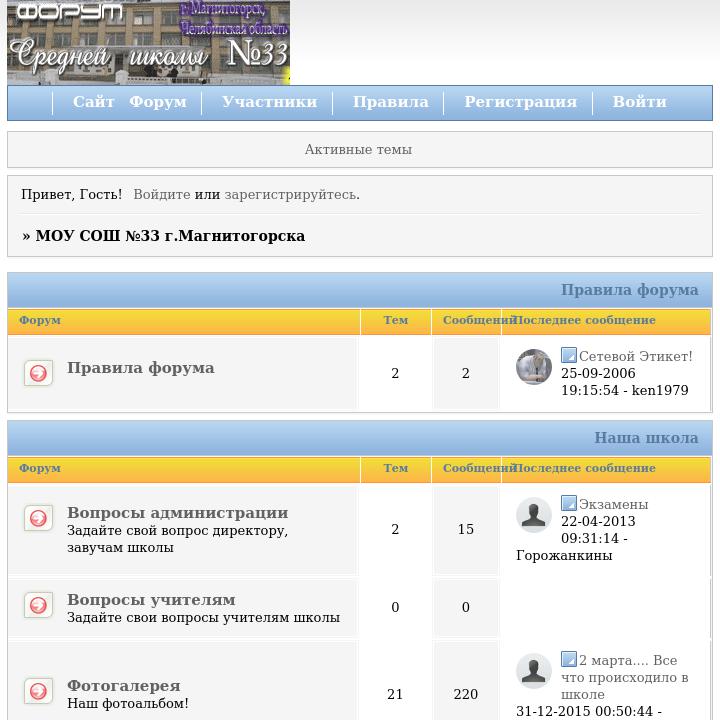The height and width of the screenshot is (720, 720).
Task: Open the last post Сетевой Этикет!
Action: (x=636, y=356)
